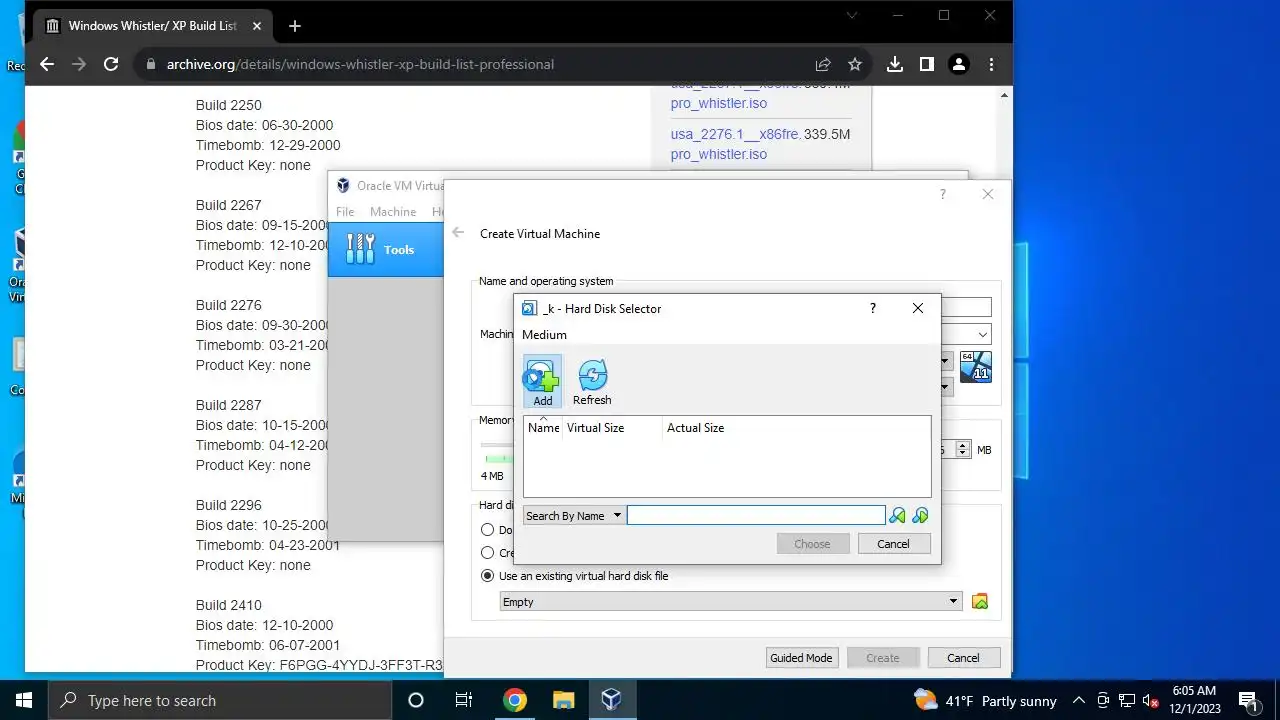
Task: Open Windows Start menu
Action: click(24, 700)
